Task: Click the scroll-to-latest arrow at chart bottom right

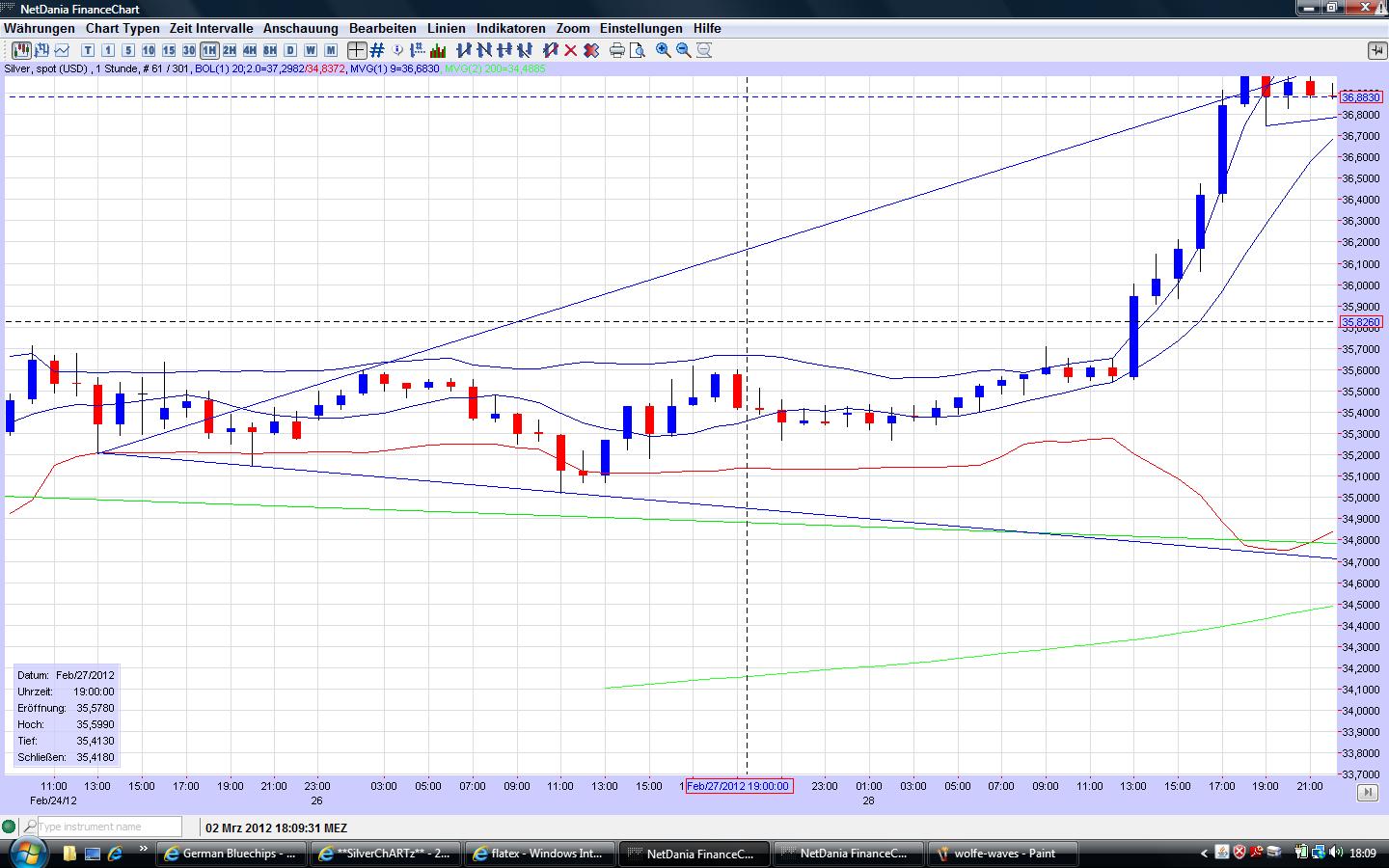Action: [x=1367, y=793]
